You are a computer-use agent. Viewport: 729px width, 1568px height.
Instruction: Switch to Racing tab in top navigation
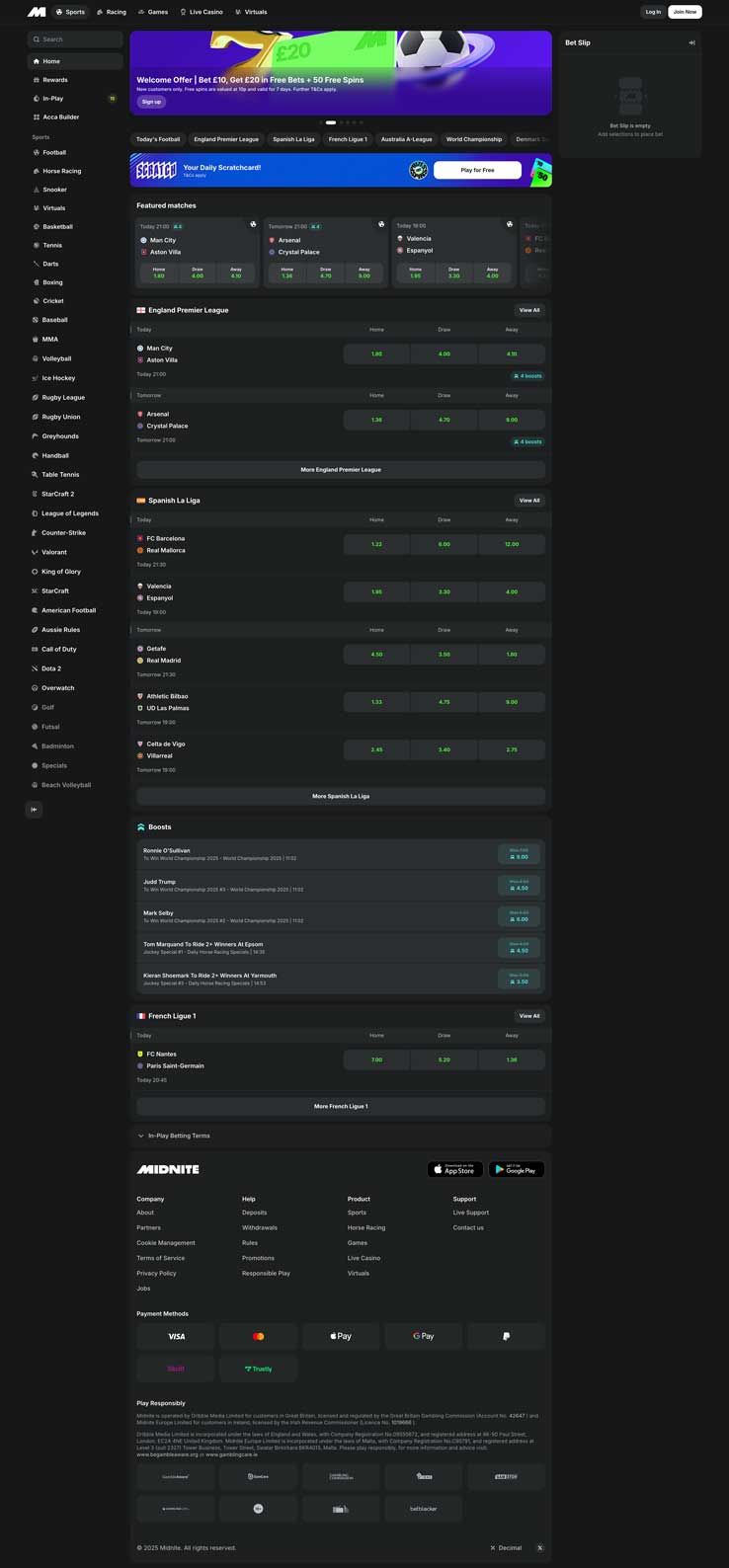click(x=112, y=12)
